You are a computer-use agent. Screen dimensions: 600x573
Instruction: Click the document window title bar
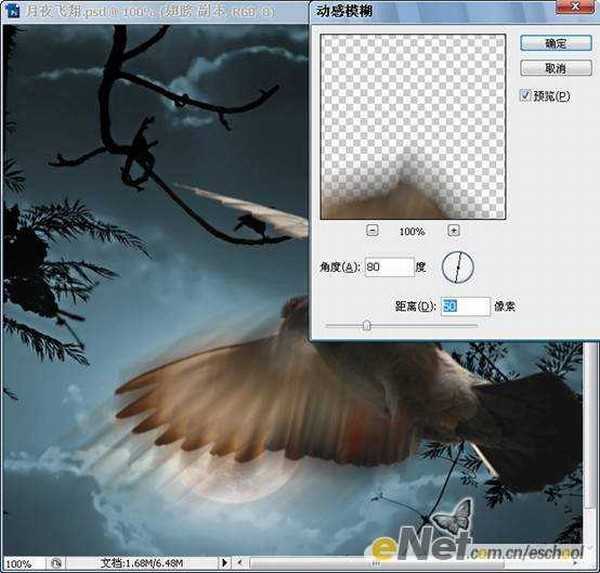tap(150, 13)
